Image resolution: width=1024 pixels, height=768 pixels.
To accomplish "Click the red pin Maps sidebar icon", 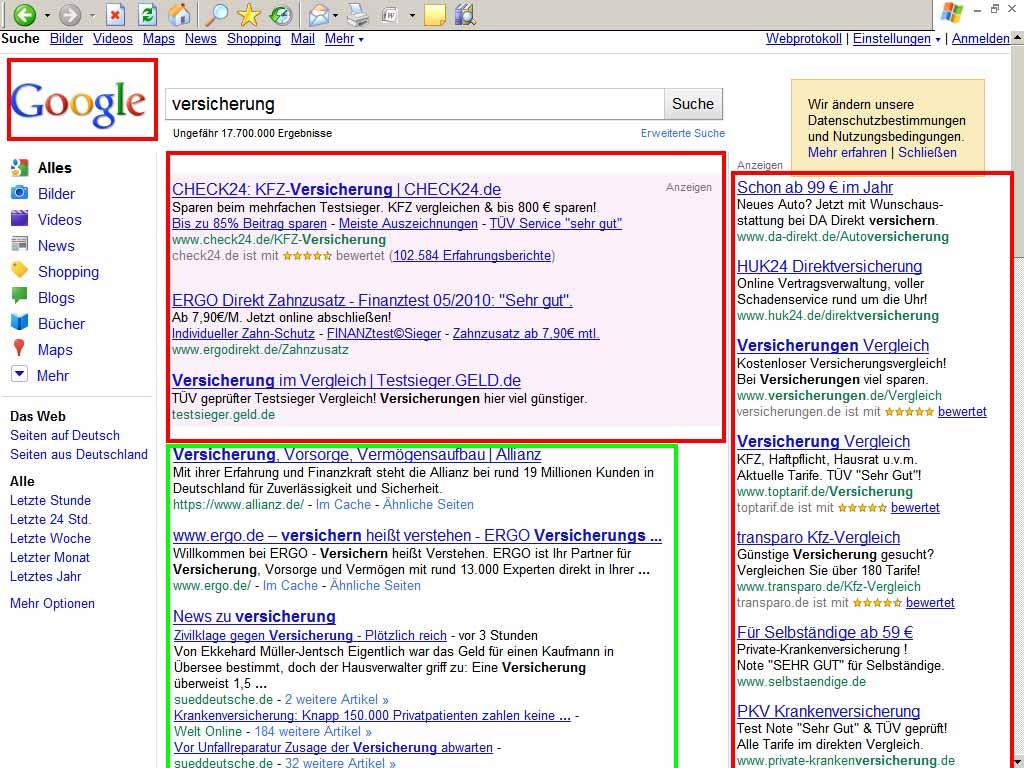I will (19, 349).
